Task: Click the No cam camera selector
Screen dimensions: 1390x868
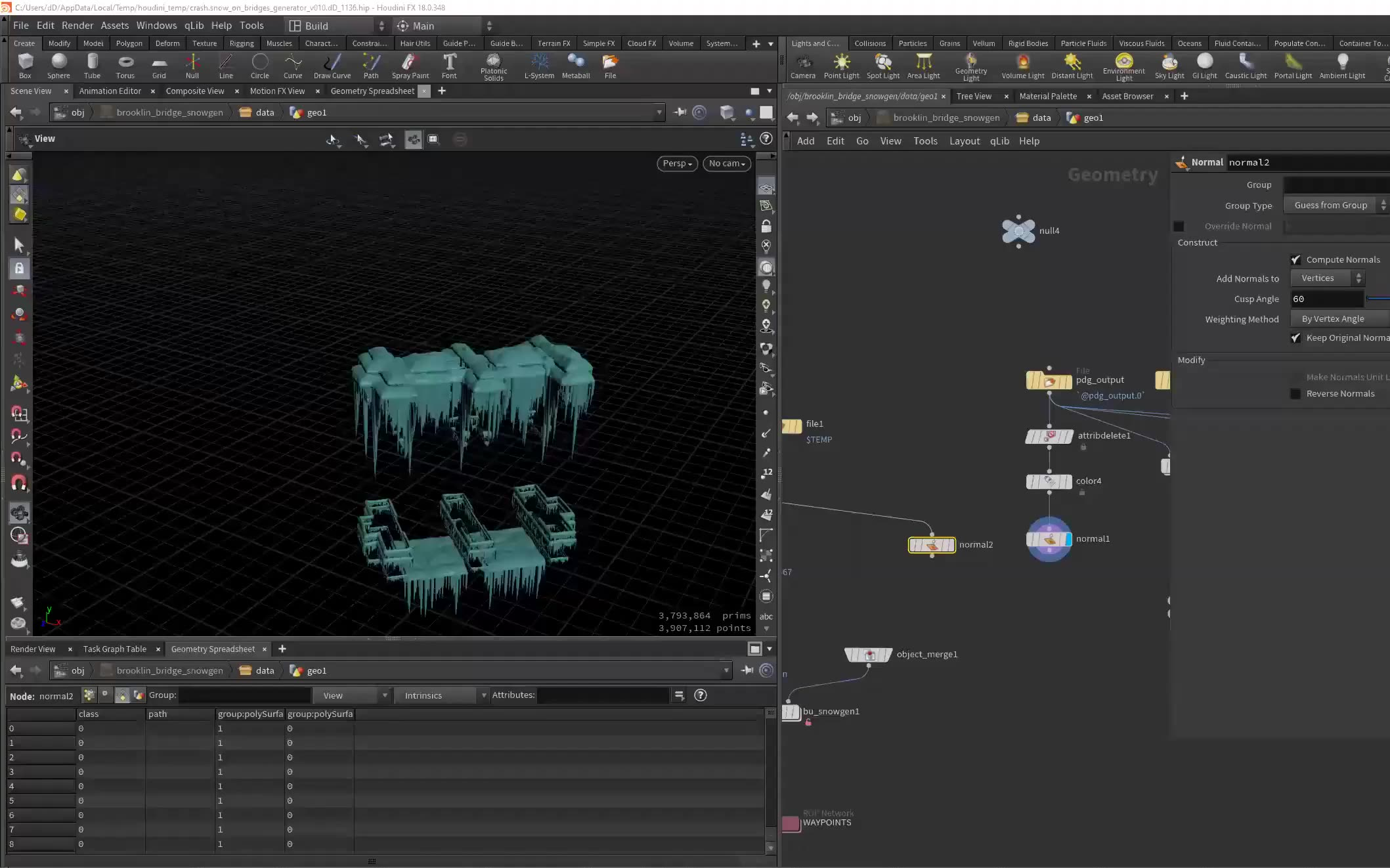Action: (x=726, y=163)
